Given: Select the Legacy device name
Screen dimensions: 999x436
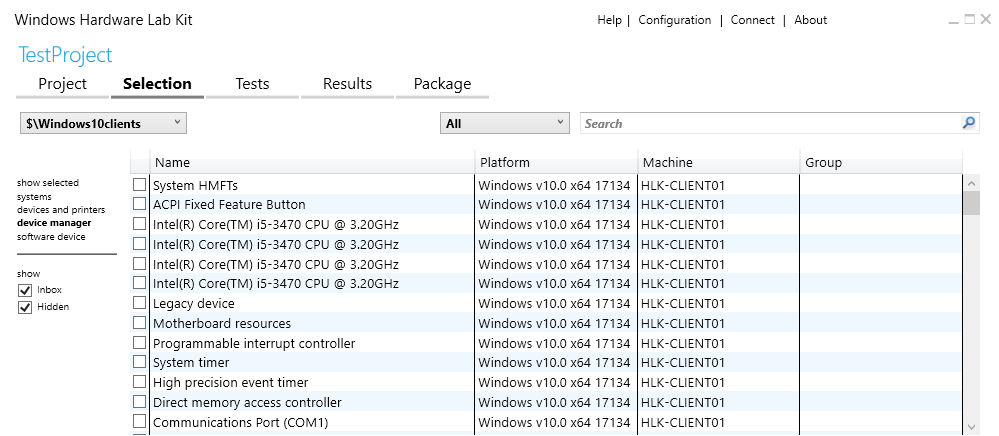Looking at the screenshot, I should [x=194, y=303].
